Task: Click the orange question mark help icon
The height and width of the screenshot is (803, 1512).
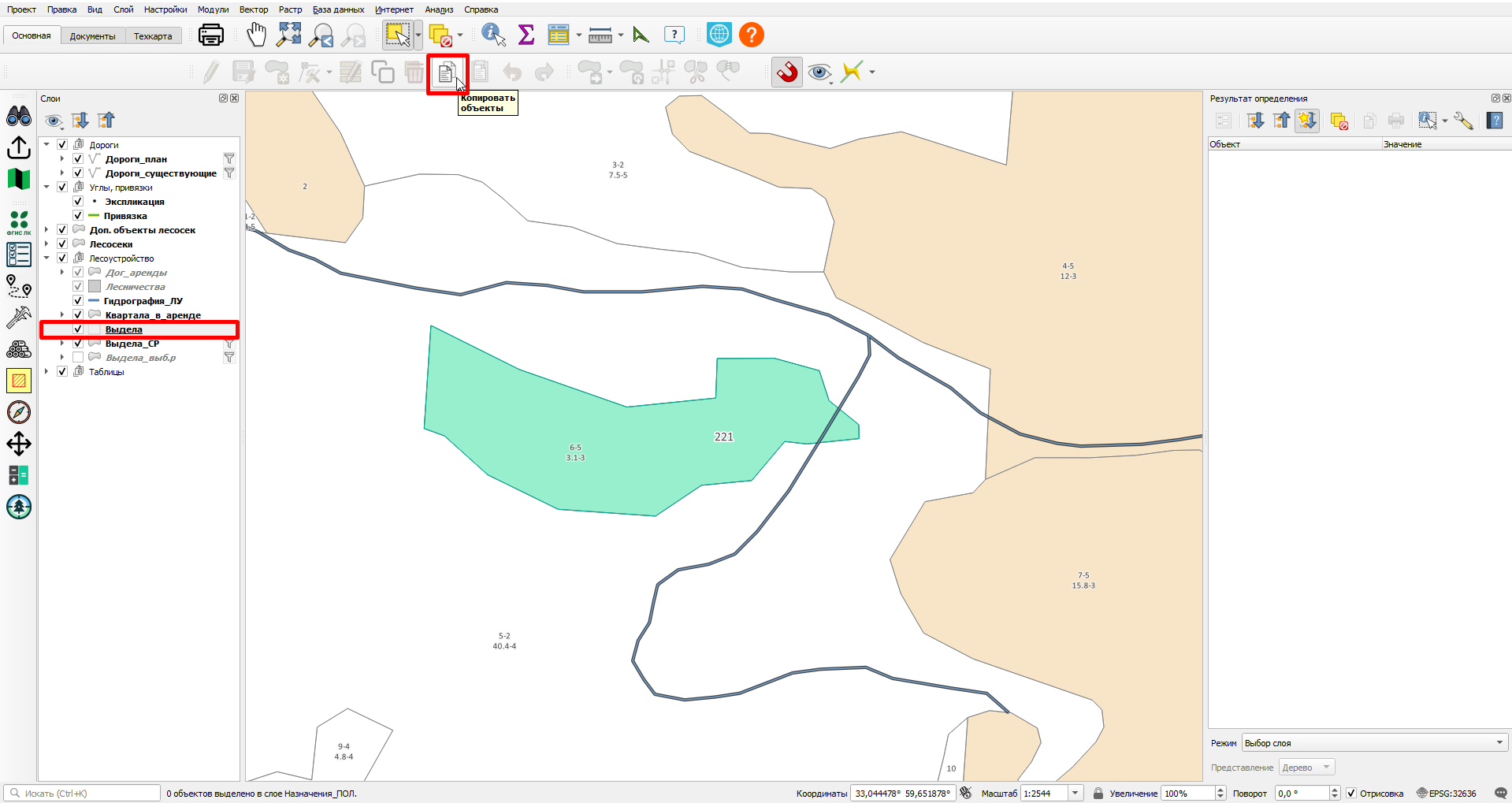Action: [x=751, y=35]
